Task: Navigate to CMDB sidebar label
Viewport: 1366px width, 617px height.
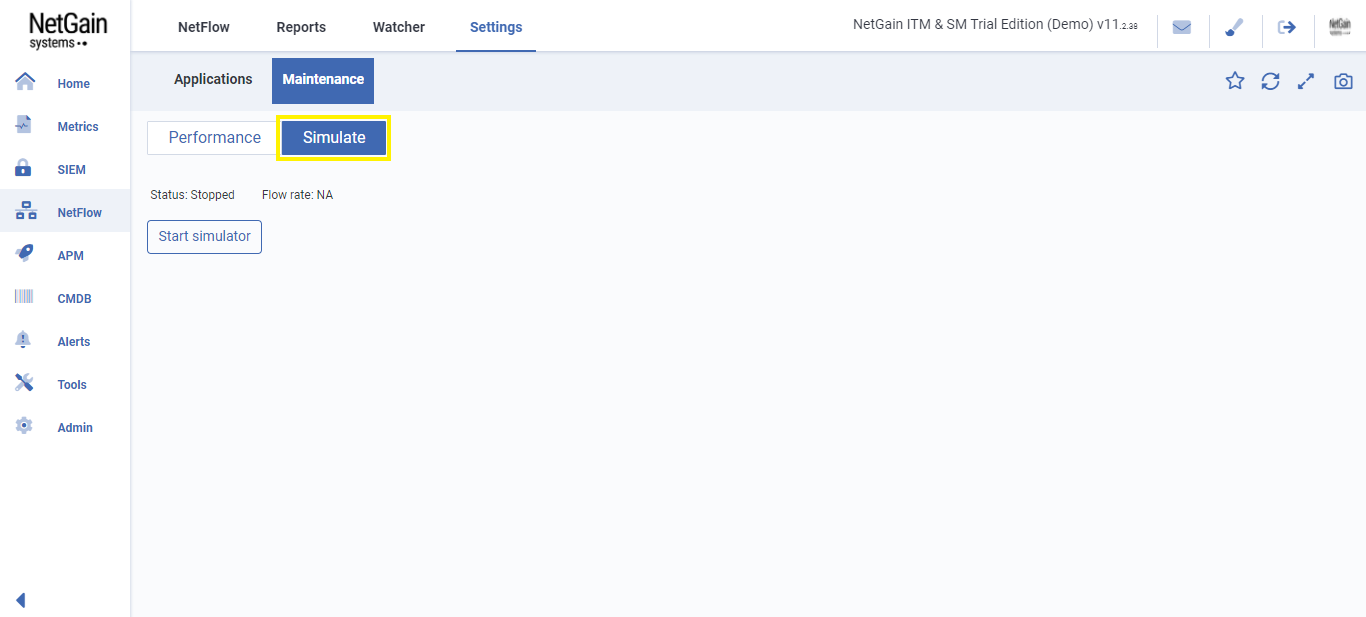Action: coord(75,299)
